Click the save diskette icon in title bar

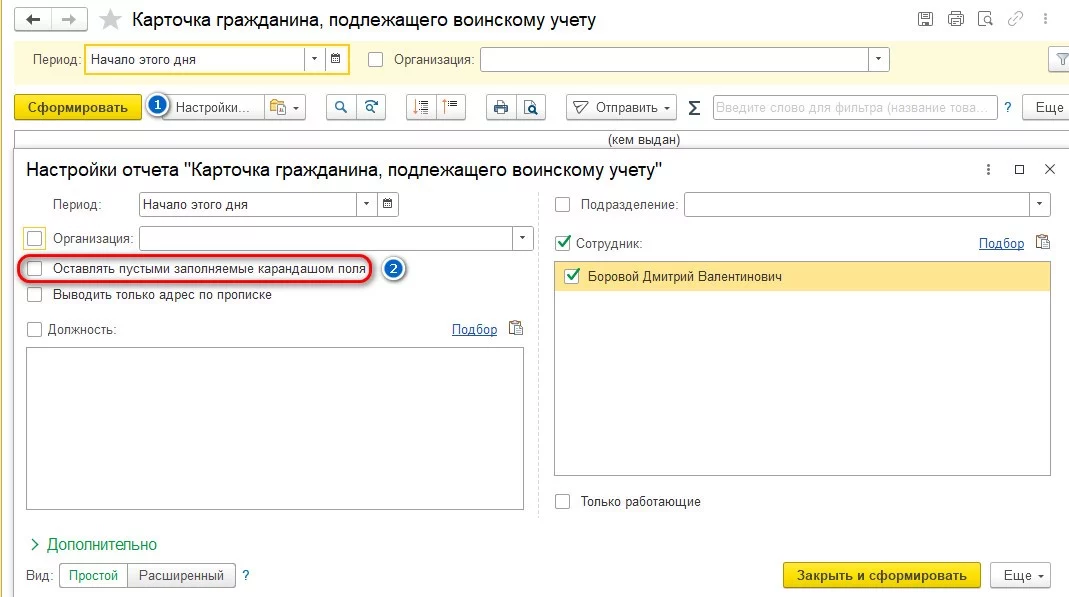click(x=925, y=19)
